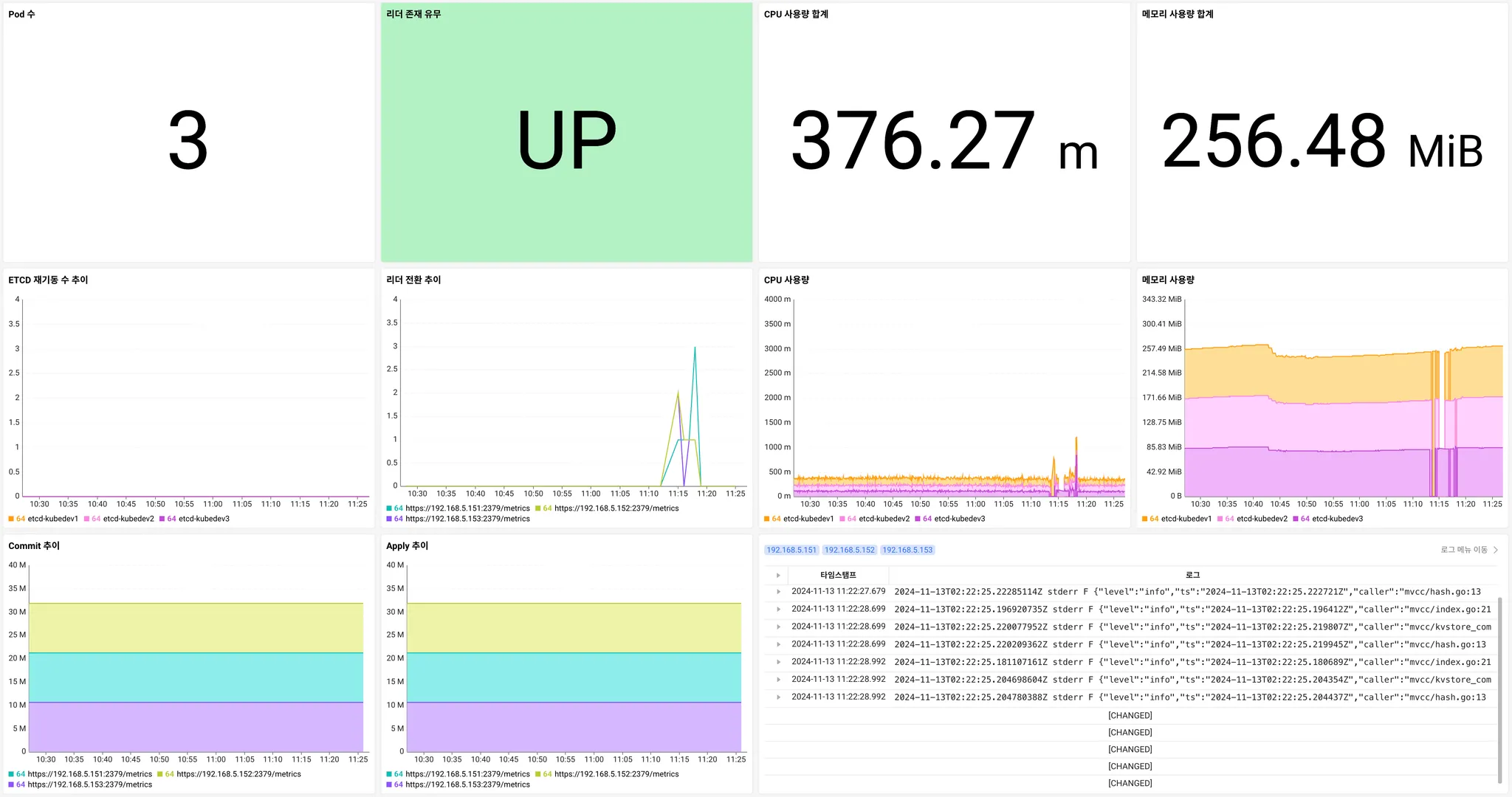This screenshot has width=1512, height=797.
Task: Open the 192.168.5.151 log tab
Action: click(791, 550)
